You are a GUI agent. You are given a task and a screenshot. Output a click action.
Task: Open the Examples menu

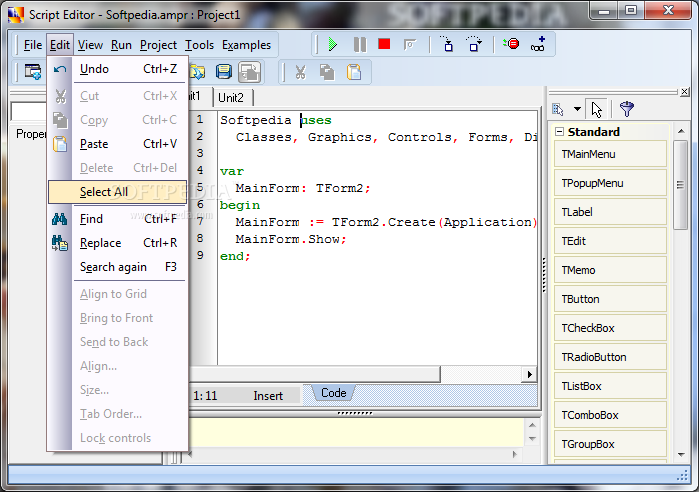[246, 45]
